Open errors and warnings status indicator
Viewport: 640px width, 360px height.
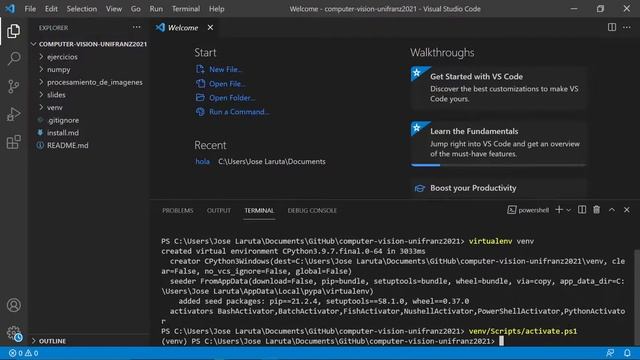coord(24,353)
